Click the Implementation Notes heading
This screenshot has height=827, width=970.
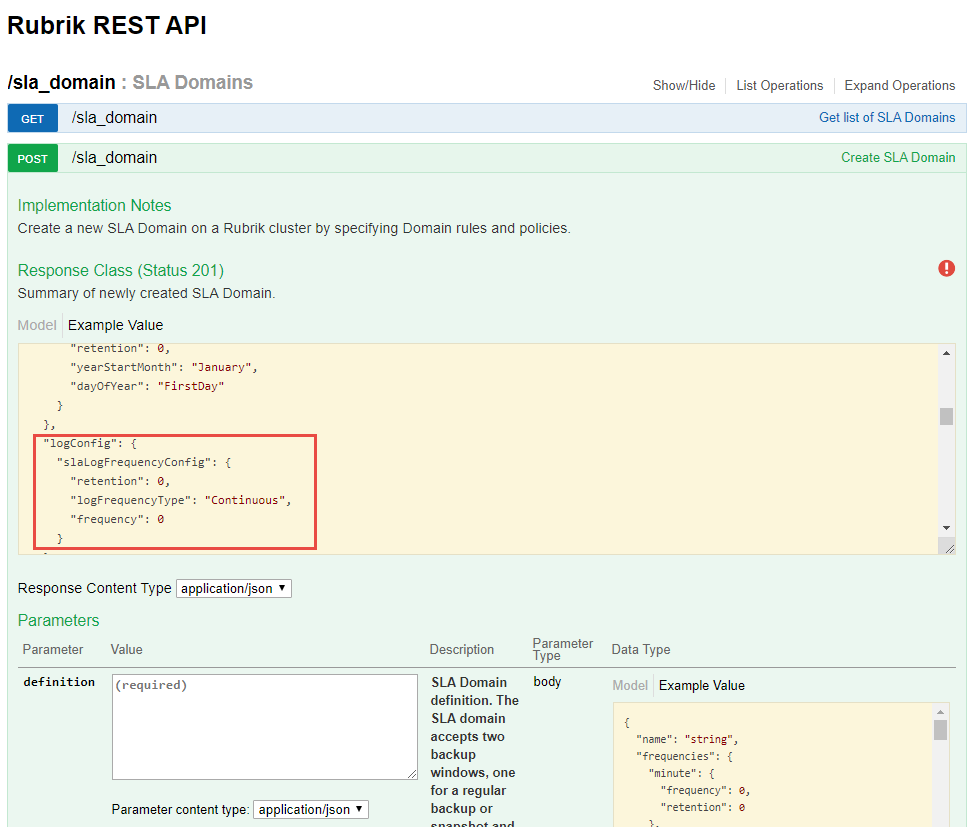point(95,205)
